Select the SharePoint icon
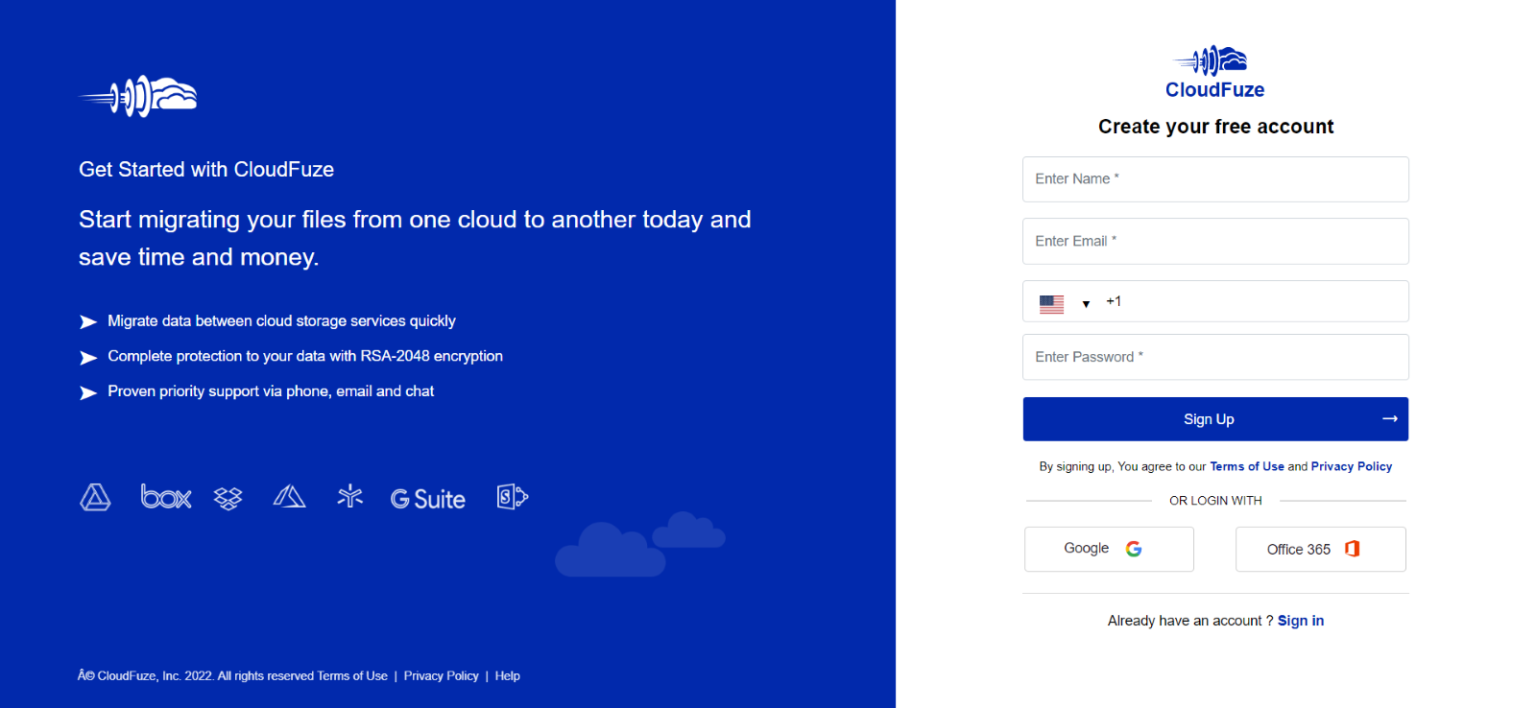The image size is (1536, 708). [512, 496]
